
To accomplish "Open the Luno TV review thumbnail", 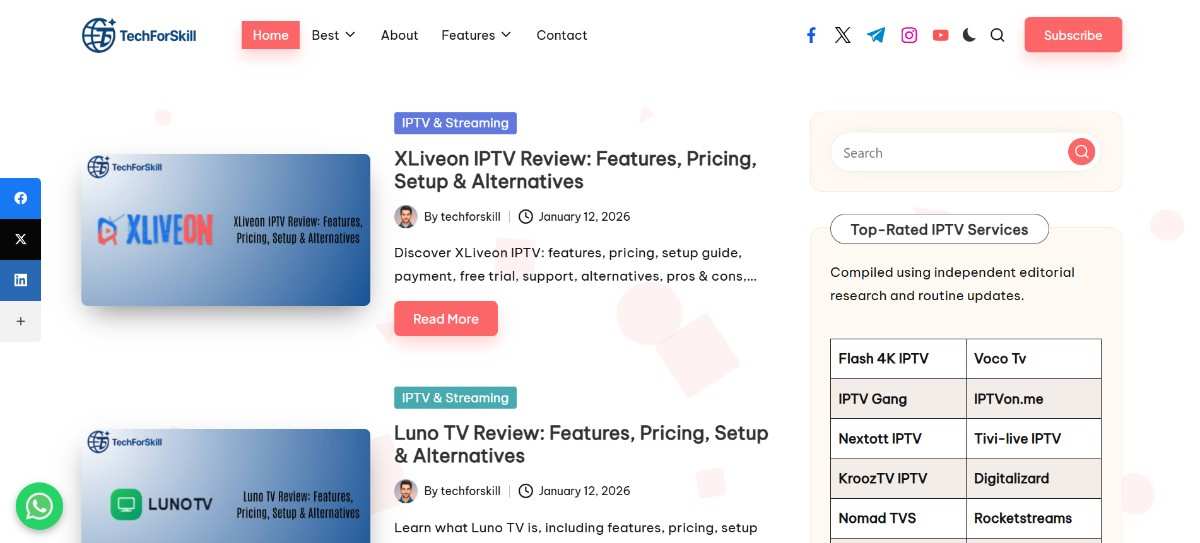I will point(226,486).
